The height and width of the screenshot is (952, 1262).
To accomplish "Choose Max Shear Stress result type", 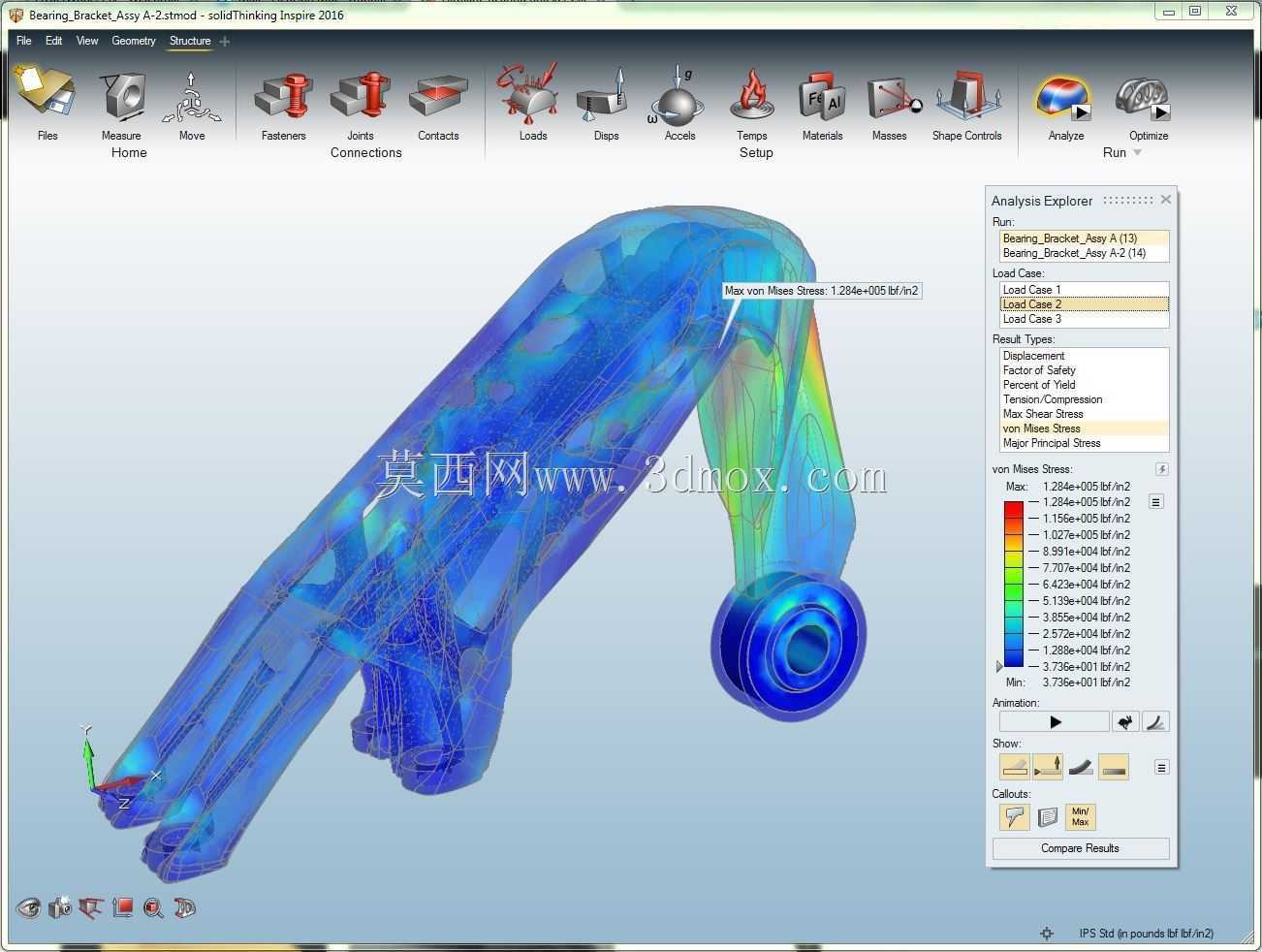I will tap(1084, 414).
